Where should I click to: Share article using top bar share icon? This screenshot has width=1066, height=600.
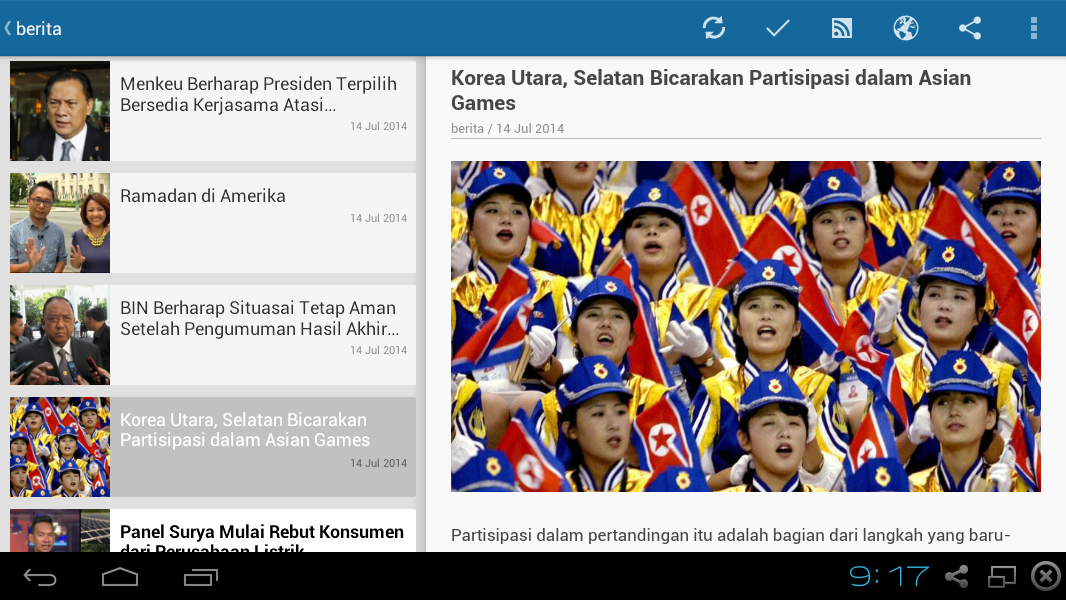pyautogui.click(x=970, y=28)
